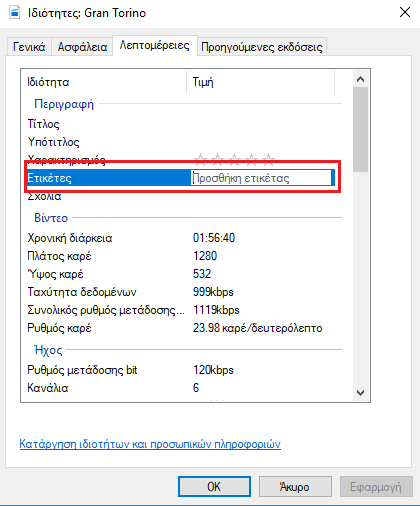Click the 532 frame height value
This screenshot has height=506, width=420.
(x=202, y=274)
